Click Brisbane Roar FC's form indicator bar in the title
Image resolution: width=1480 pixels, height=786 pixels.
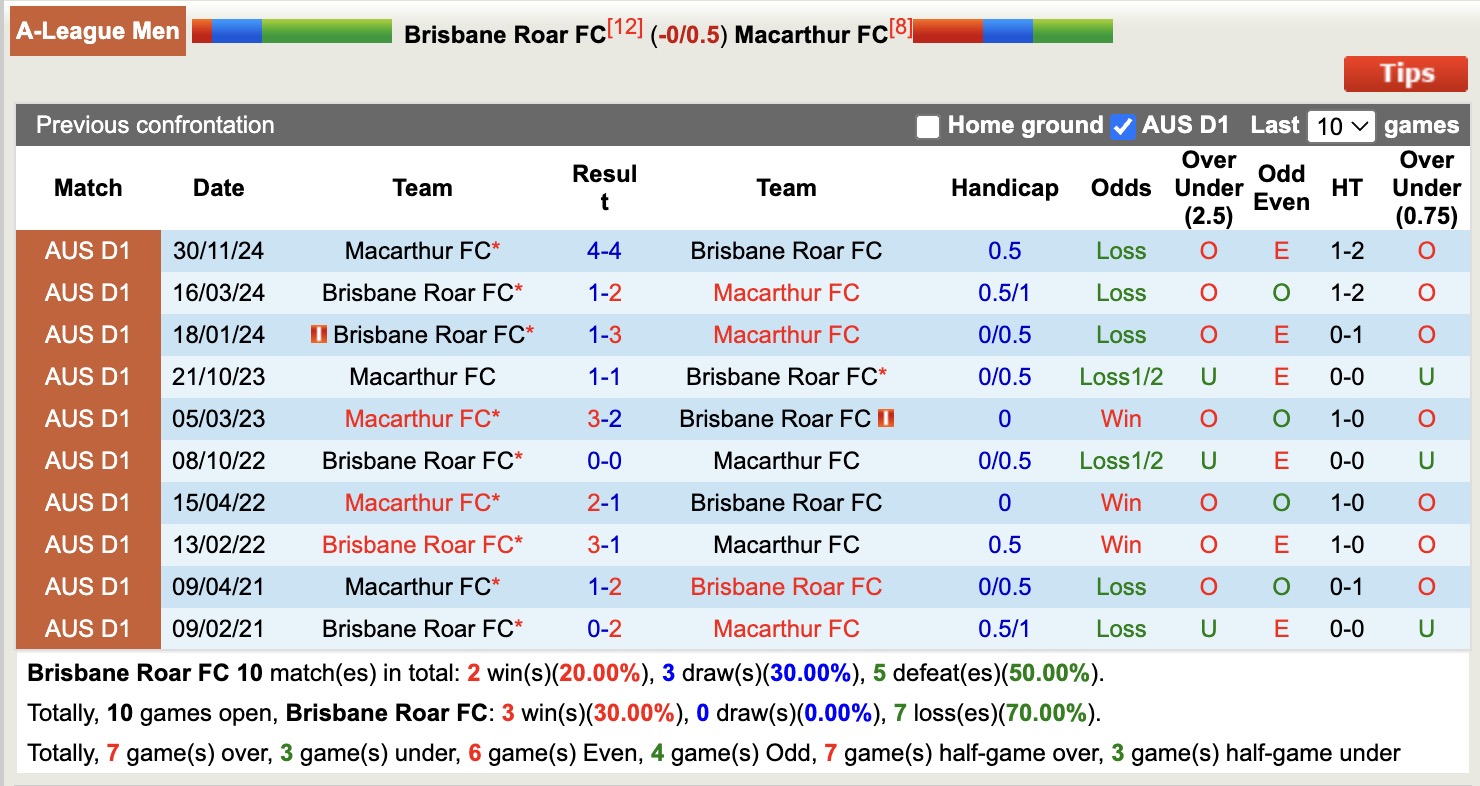(290, 31)
